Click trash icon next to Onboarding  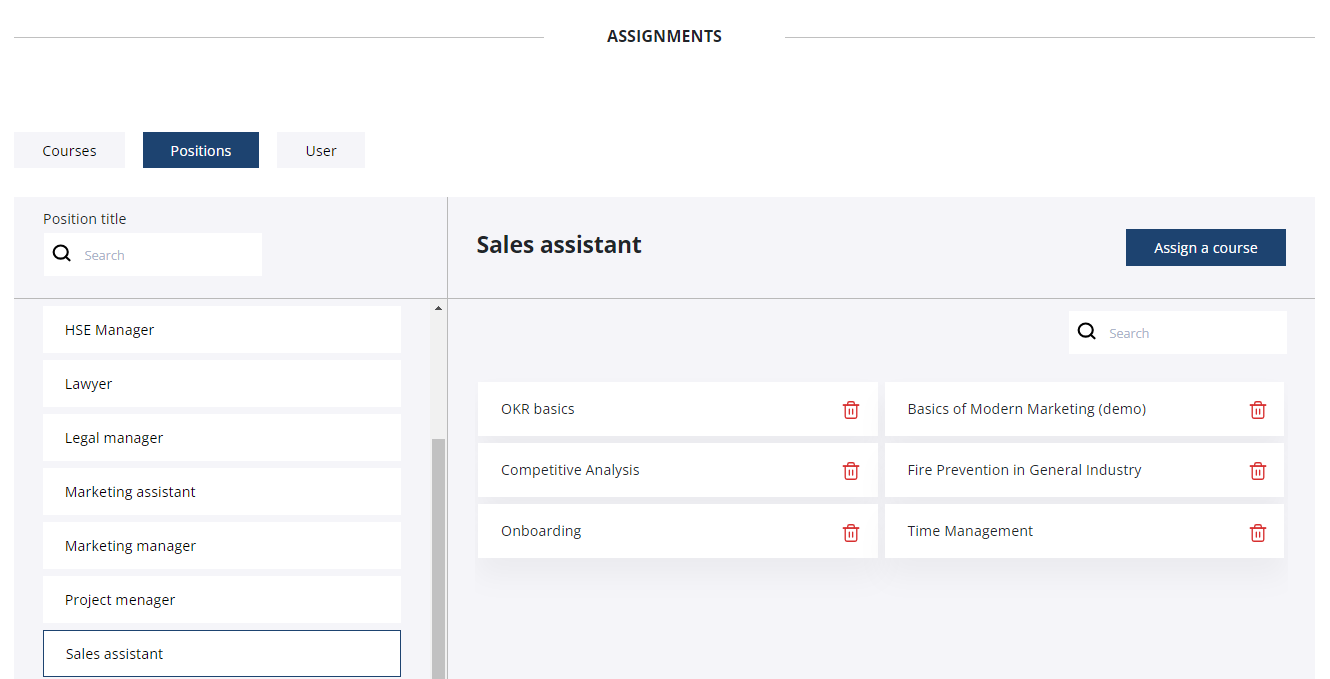pos(851,532)
